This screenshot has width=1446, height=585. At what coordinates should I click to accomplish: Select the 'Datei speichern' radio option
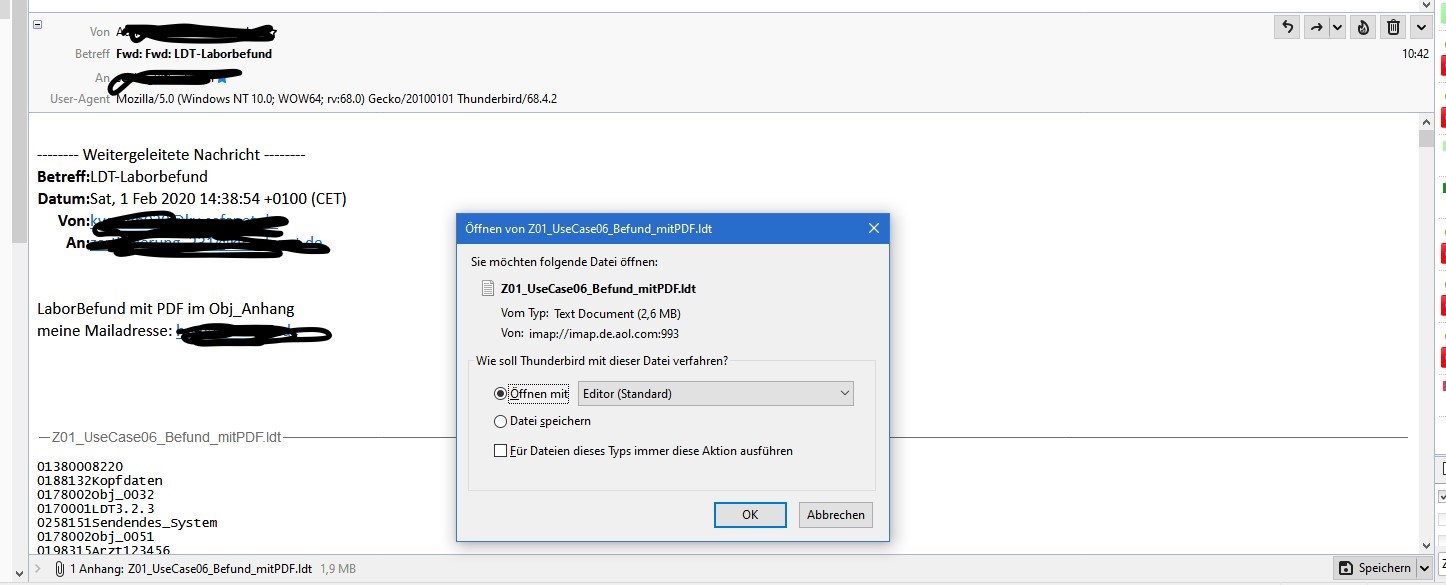coord(501,421)
